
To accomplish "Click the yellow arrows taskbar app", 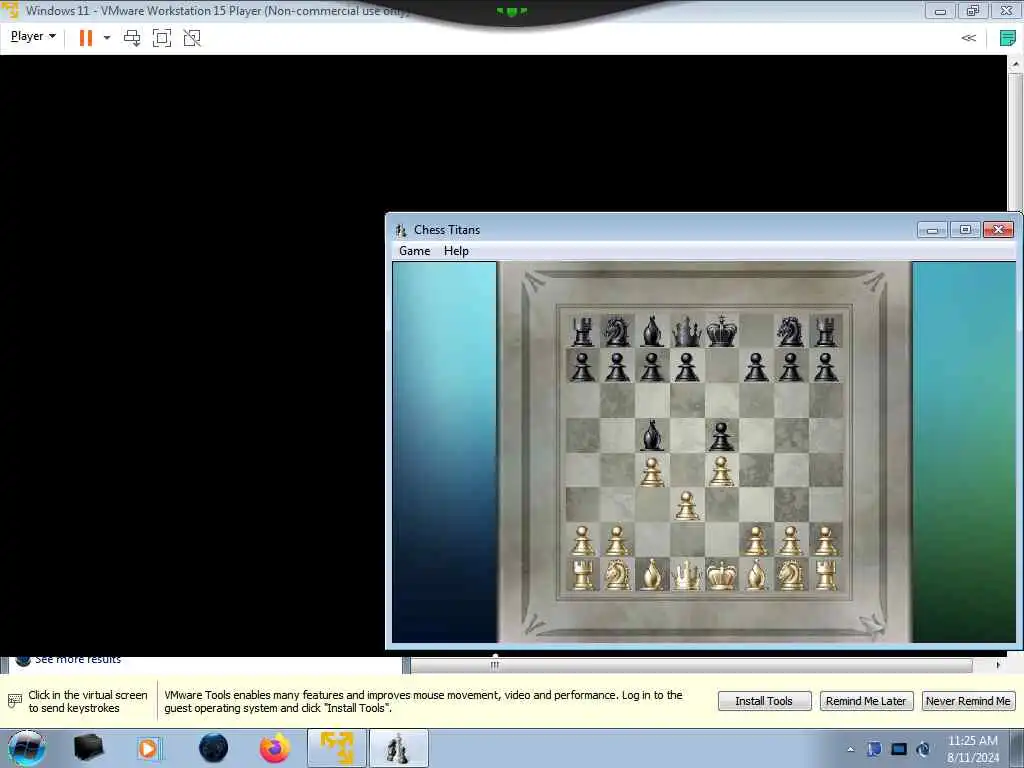I will (337, 748).
